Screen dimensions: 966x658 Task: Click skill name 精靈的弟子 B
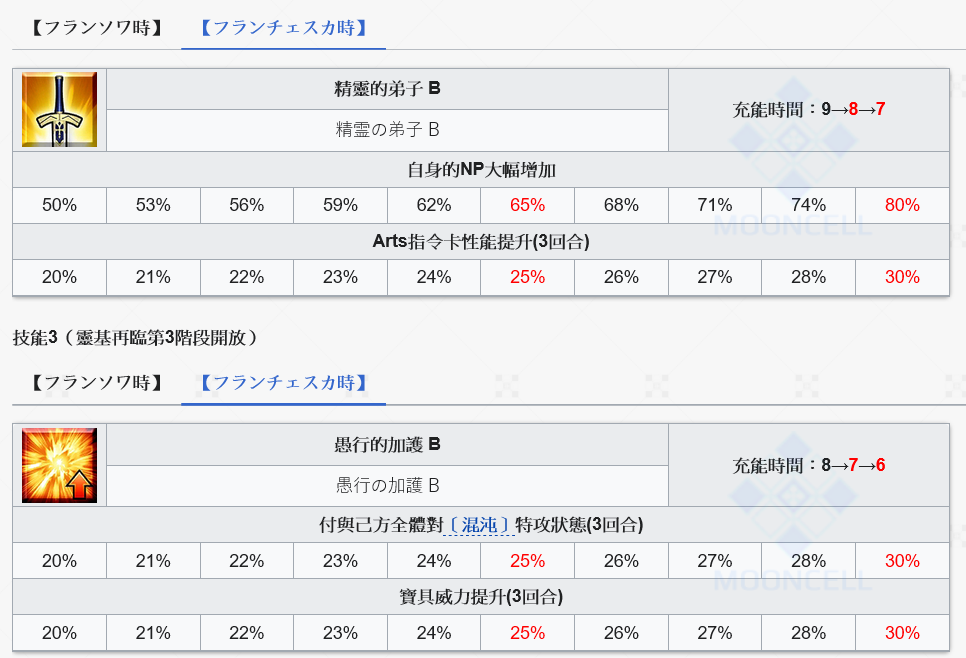(387, 88)
